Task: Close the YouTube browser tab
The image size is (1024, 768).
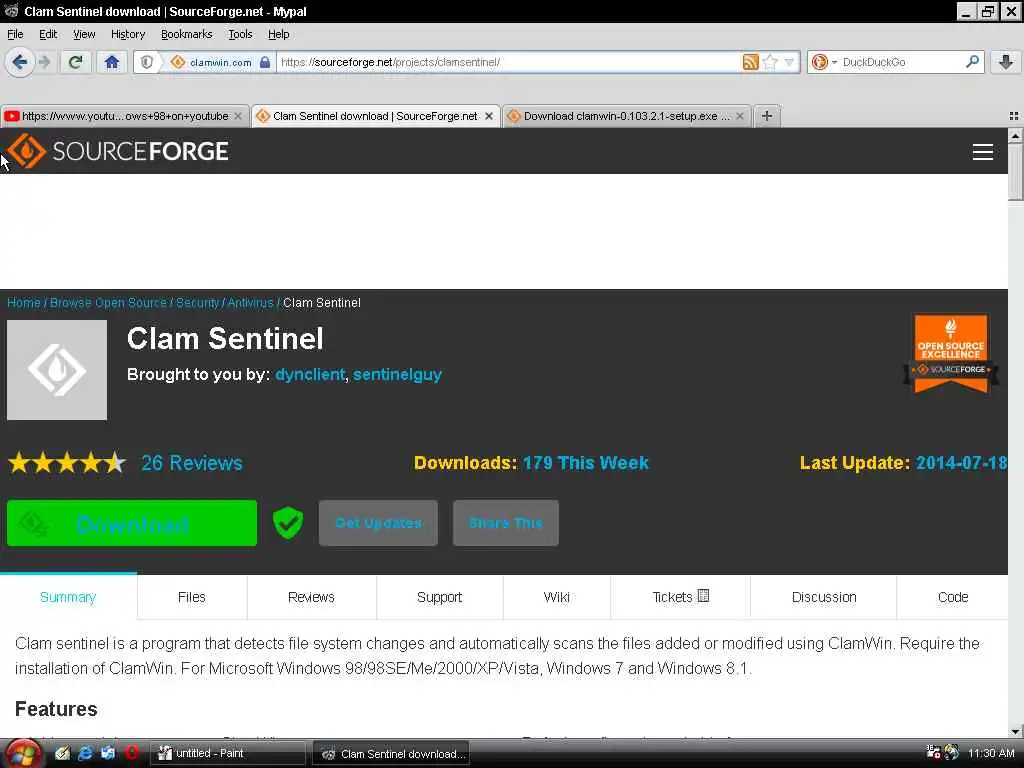Action: pos(238,116)
